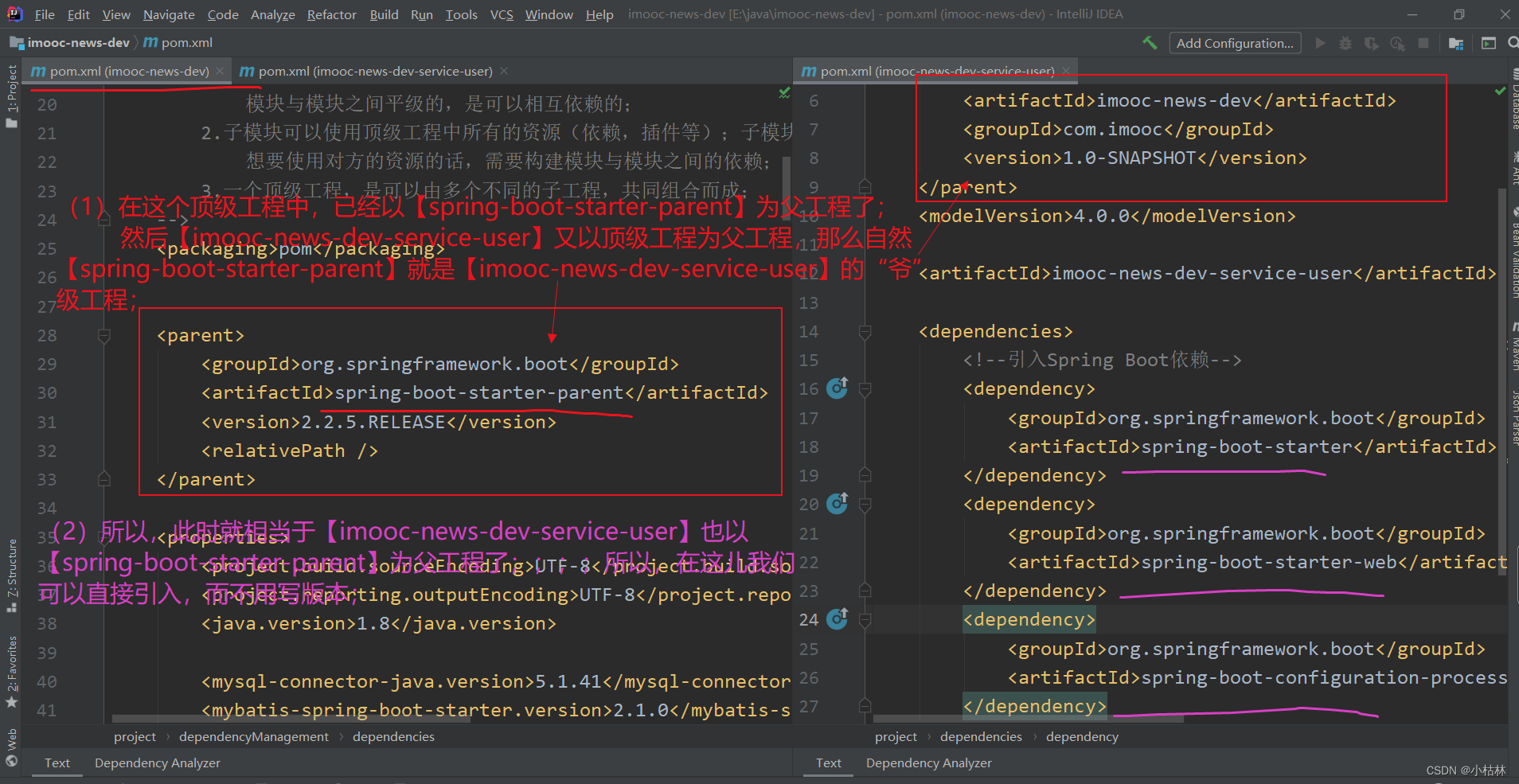The height and width of the screenshot is (784, 1519).
Task: Close the right-pane pom.xml (imooc-news-dev-service-user) tab
Action: pyautogui.click(x=1066, y=72)
